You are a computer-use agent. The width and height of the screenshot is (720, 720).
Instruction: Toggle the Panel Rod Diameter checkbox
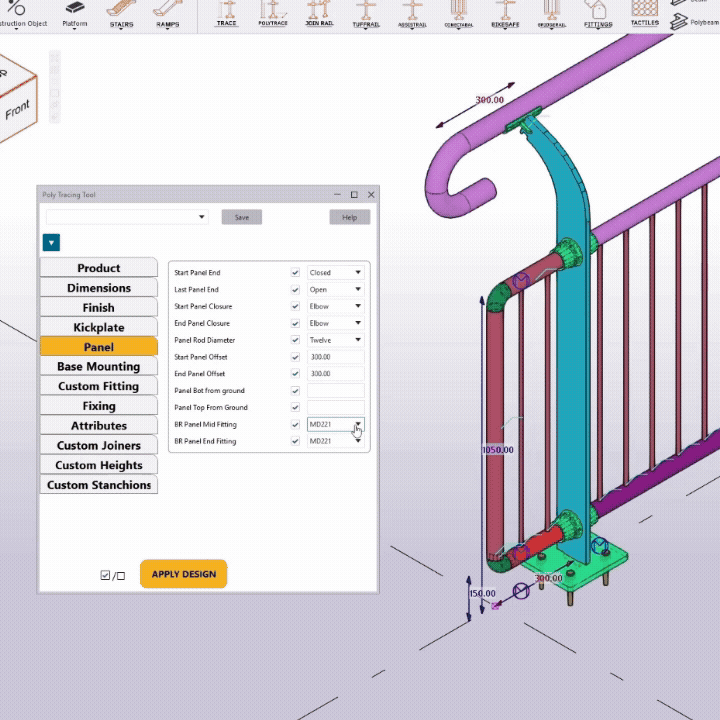click(295, 340)
